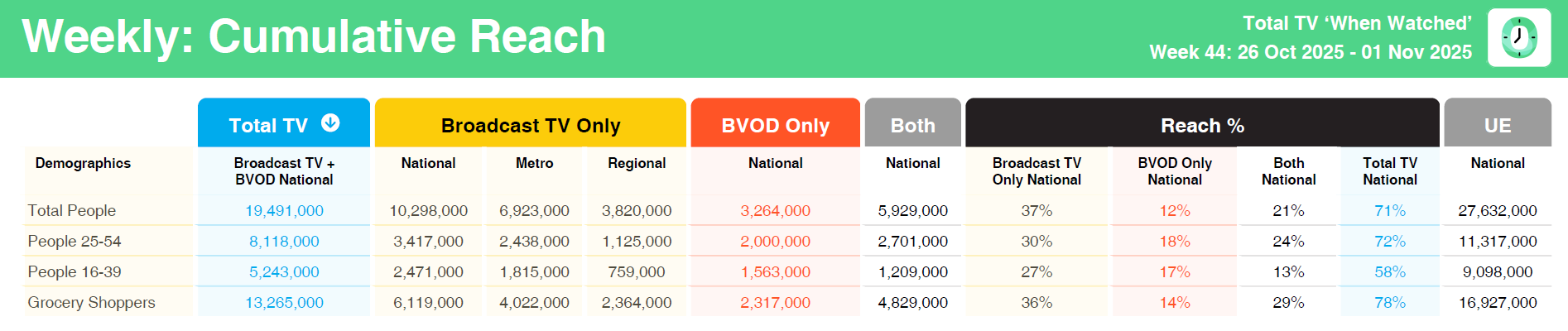
Task: Click the Metro sub-column heading
Action: click(x=534, y=163)
